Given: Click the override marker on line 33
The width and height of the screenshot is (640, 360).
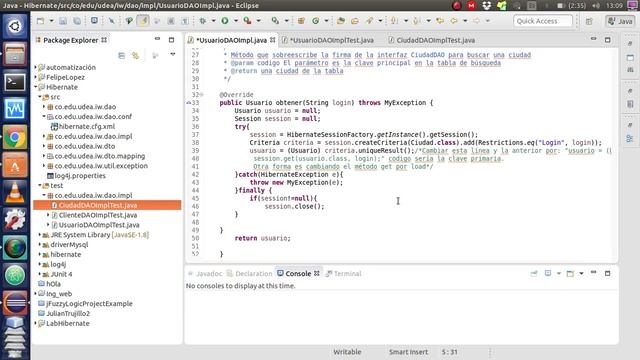Looking at the screenshot, I should pos(189,103).
